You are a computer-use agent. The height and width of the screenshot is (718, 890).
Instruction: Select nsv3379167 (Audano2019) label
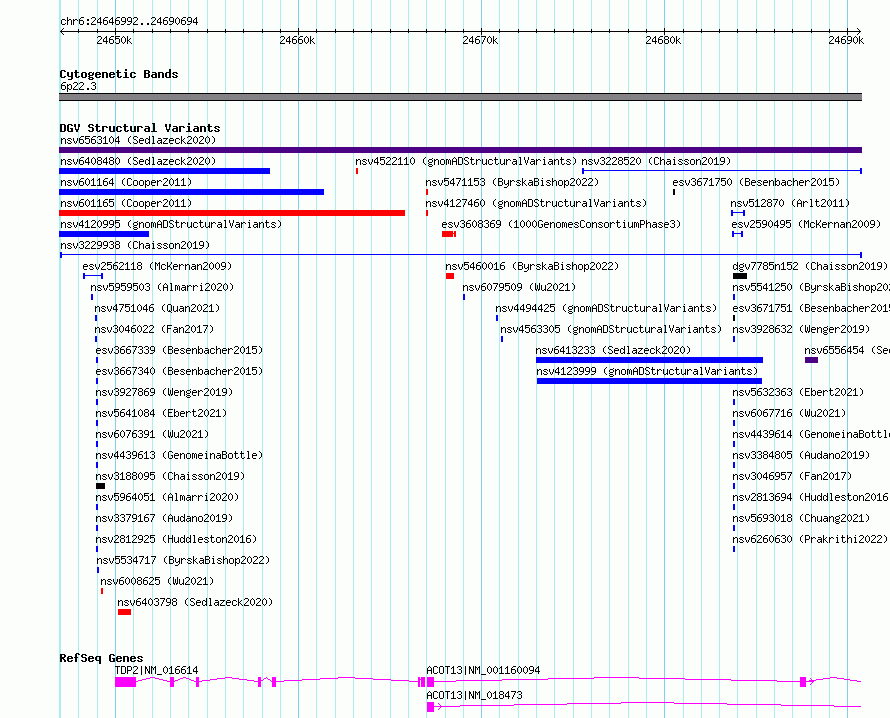[164, 518]
